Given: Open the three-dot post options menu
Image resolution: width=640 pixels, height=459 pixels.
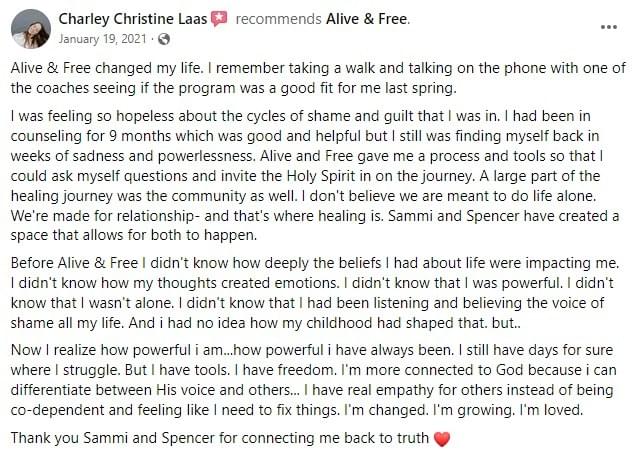Looking at the screenshot, I should 609,27.
